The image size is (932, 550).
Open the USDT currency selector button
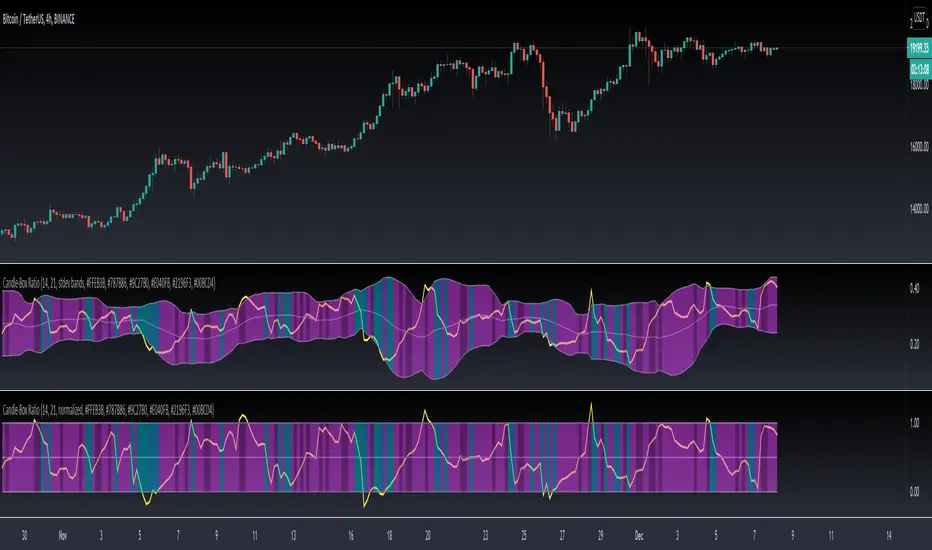(920, 18)
